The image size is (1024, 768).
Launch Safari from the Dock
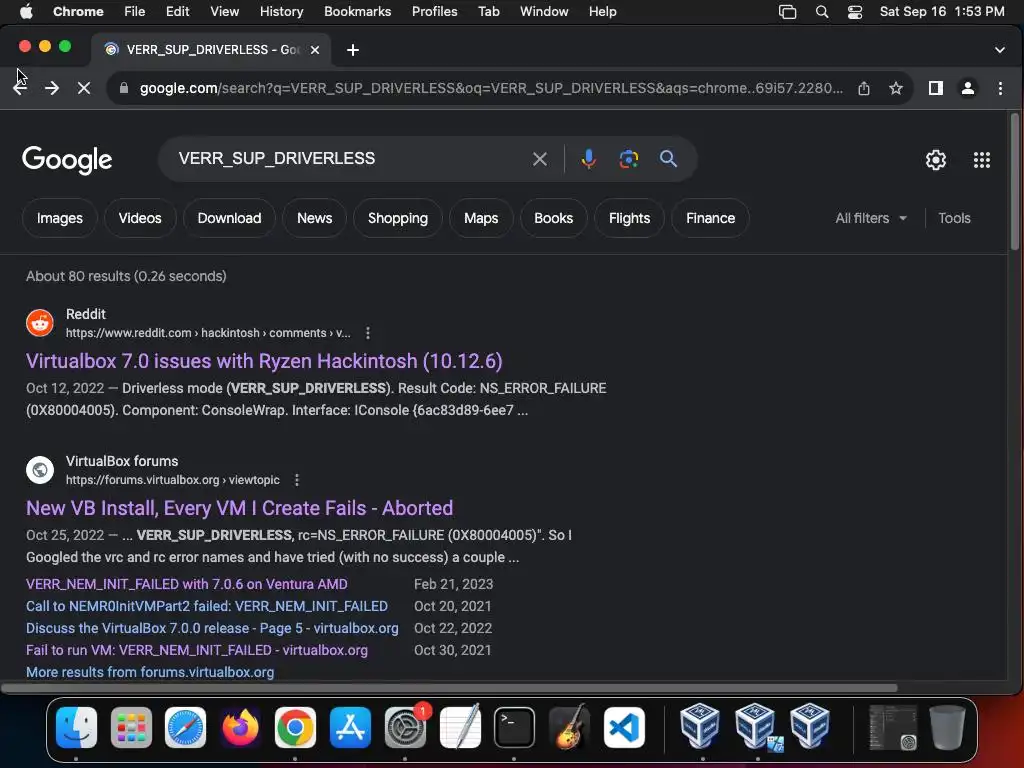(x=185, y=728)
